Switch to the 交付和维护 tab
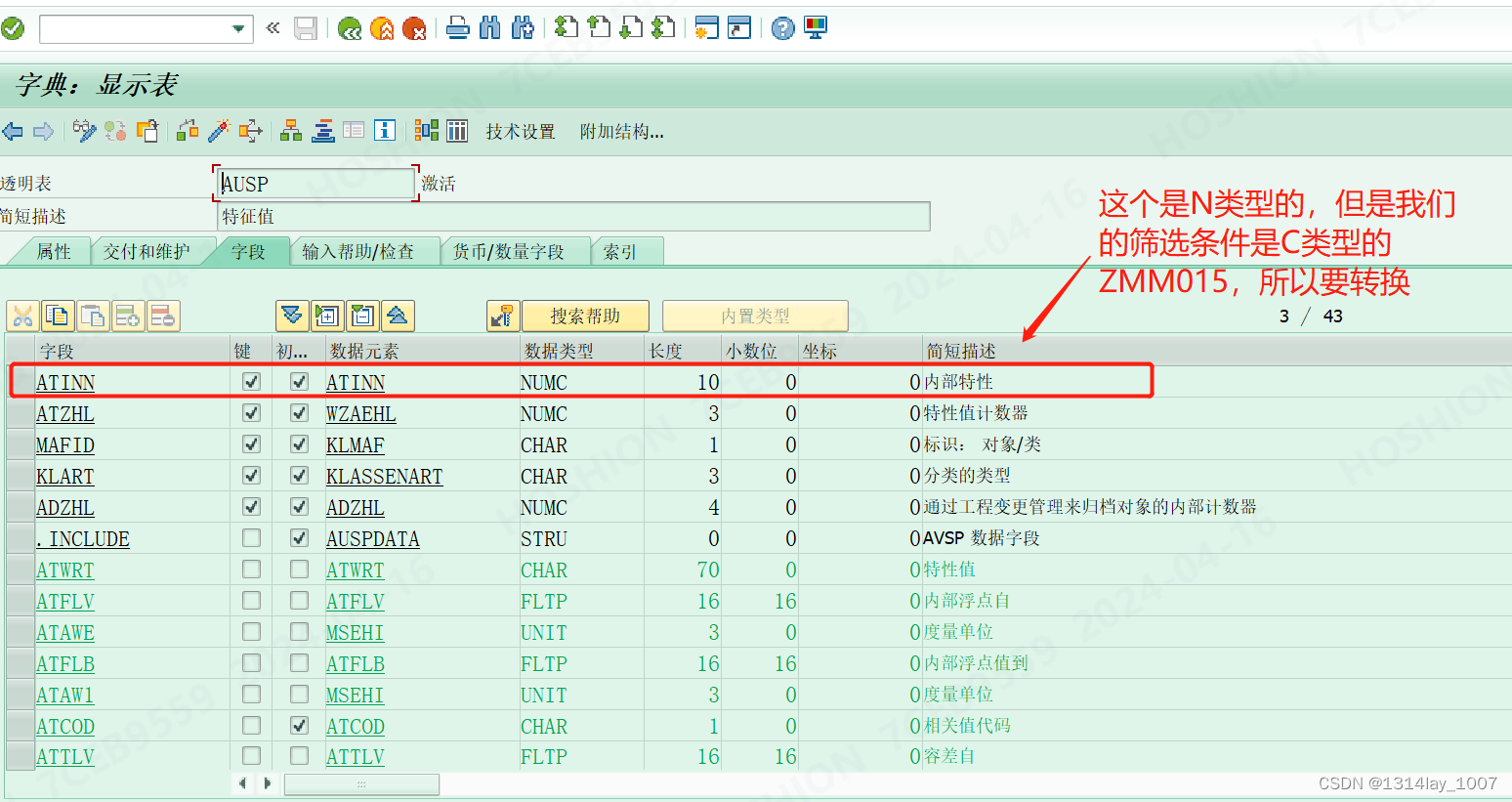 click(147, 252)
